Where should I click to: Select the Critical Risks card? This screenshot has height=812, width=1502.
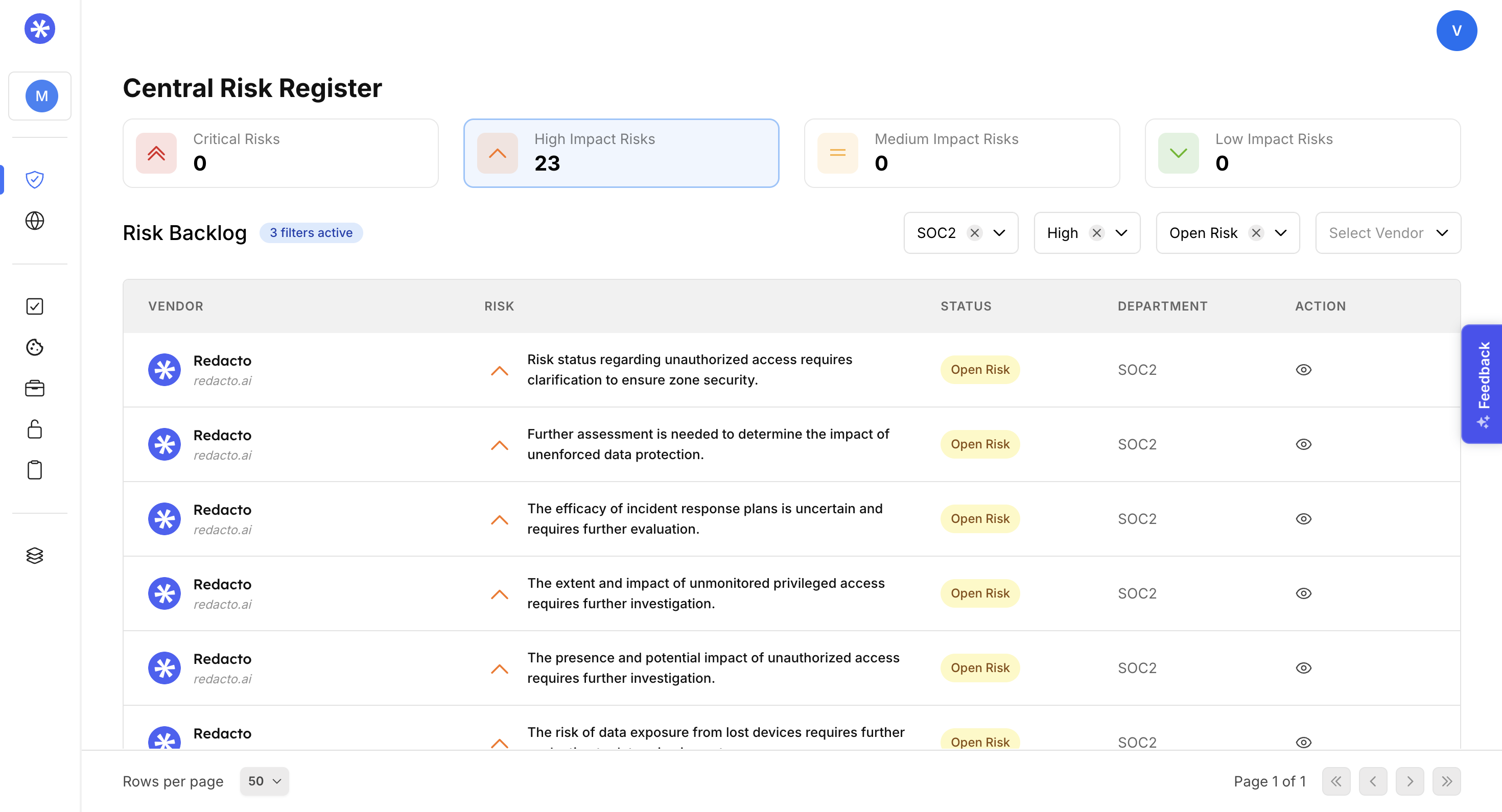[280, 153]
